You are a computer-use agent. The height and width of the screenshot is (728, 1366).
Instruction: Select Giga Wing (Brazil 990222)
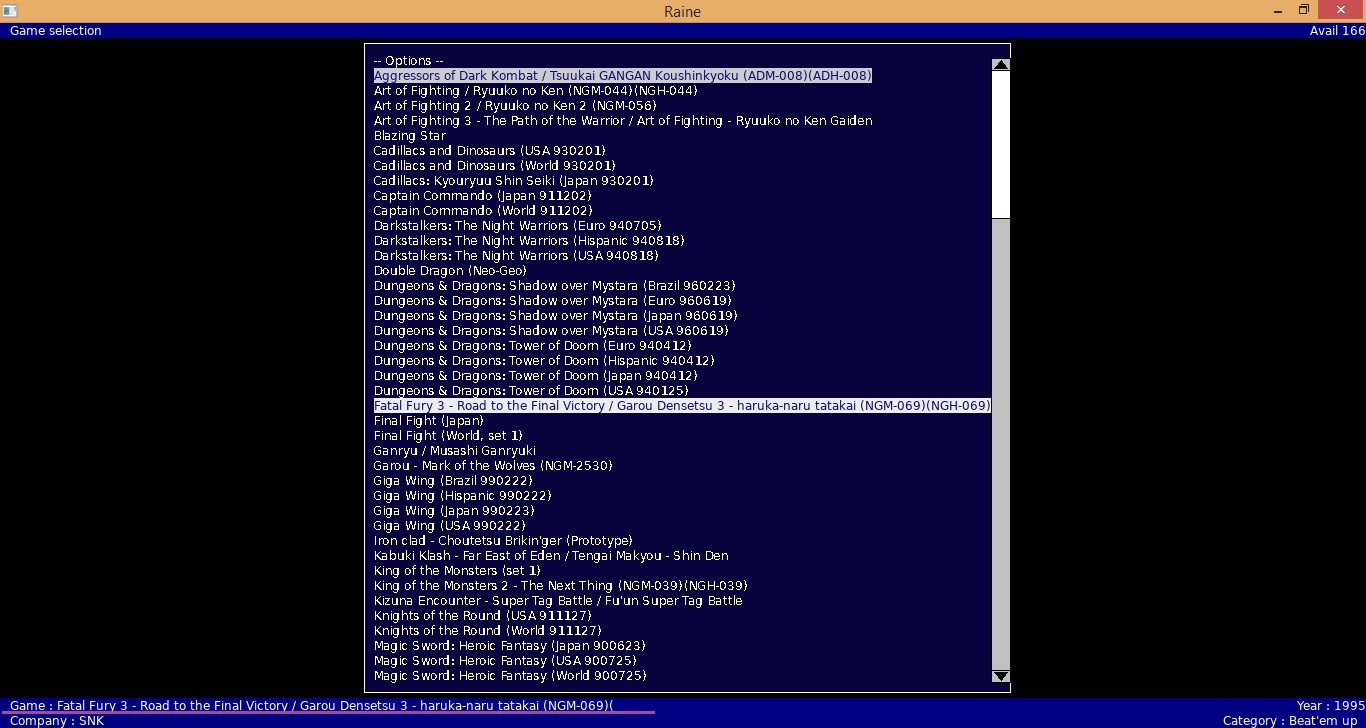coord(453,481)
